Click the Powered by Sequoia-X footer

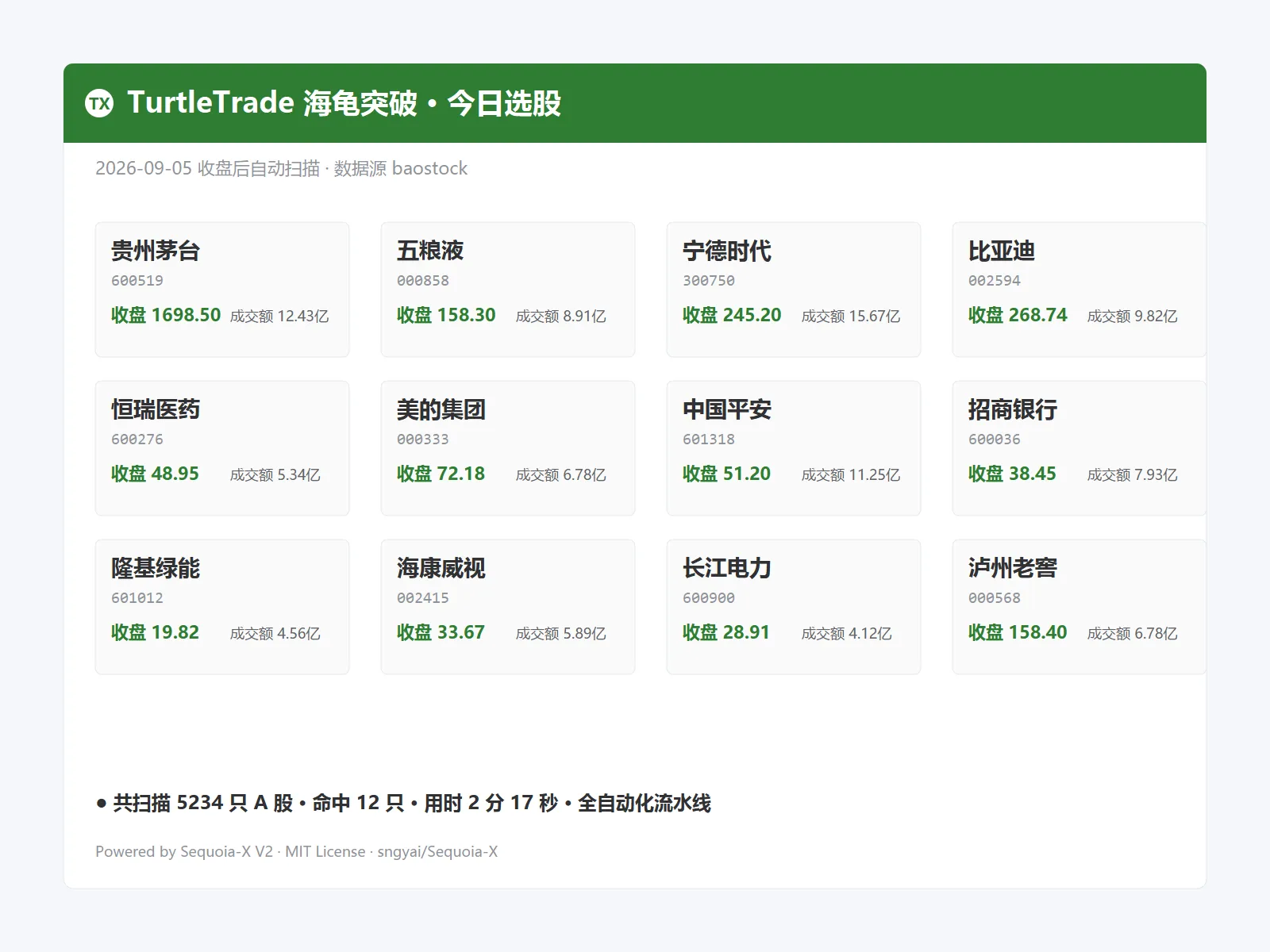296,851
